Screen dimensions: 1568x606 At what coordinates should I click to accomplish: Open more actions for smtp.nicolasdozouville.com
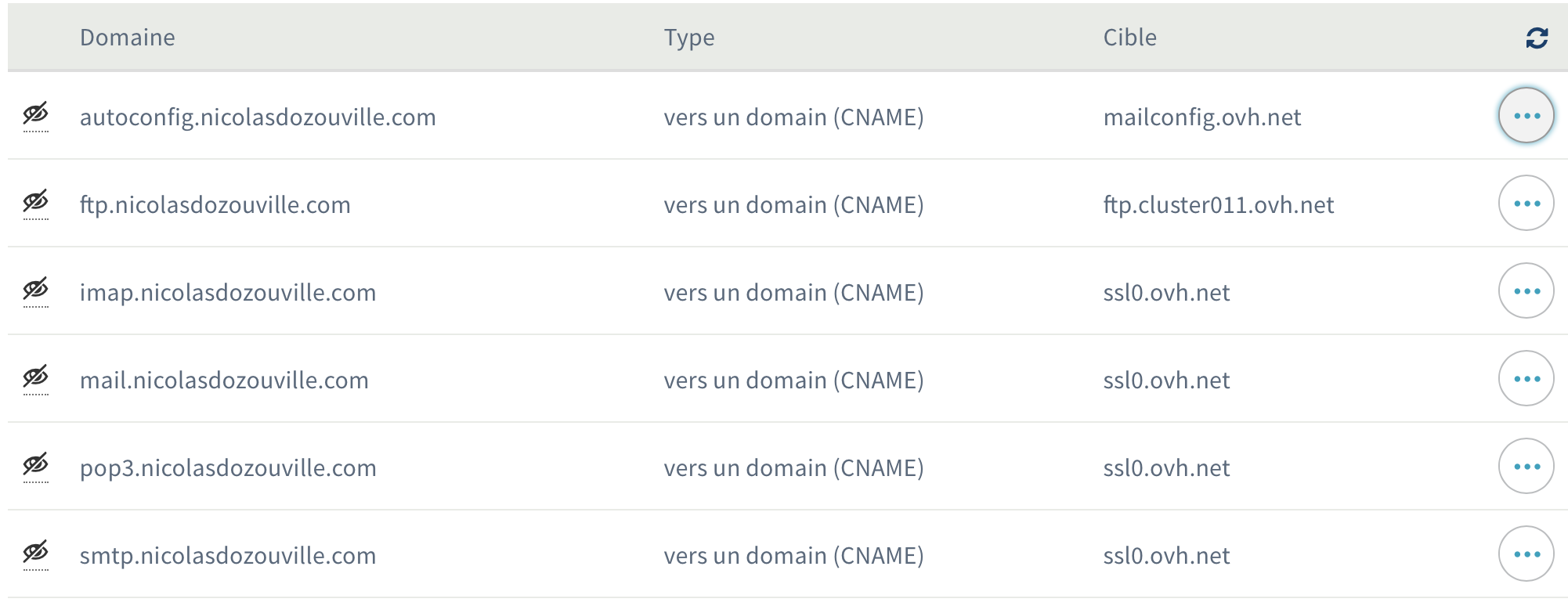tap(1526, 554)
